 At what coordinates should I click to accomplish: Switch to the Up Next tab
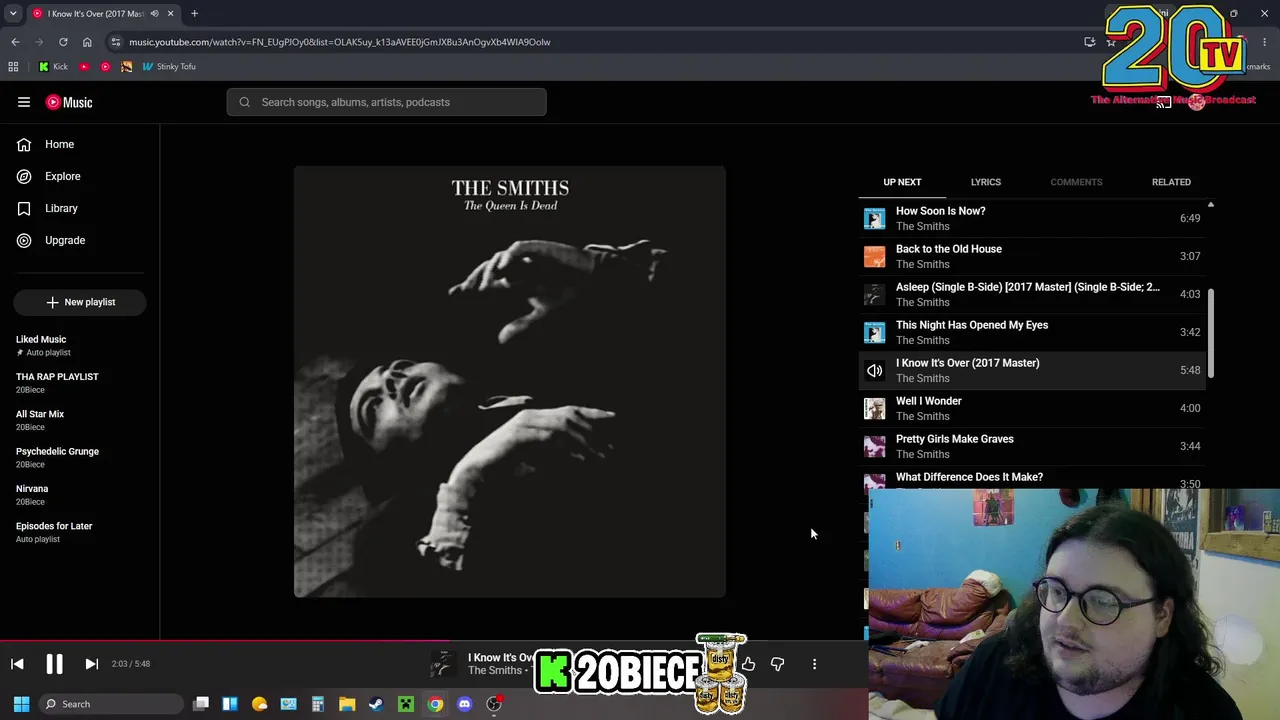[x=902, y=182]
